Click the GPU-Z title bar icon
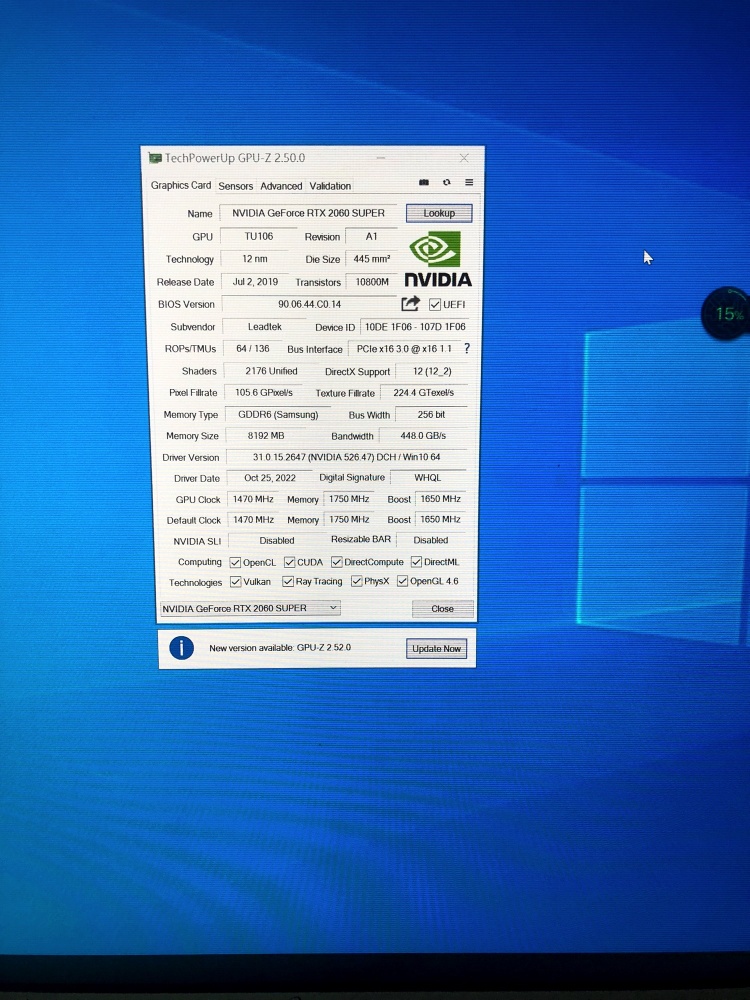The image size is (750, 1000). click(x=155, y=158)
